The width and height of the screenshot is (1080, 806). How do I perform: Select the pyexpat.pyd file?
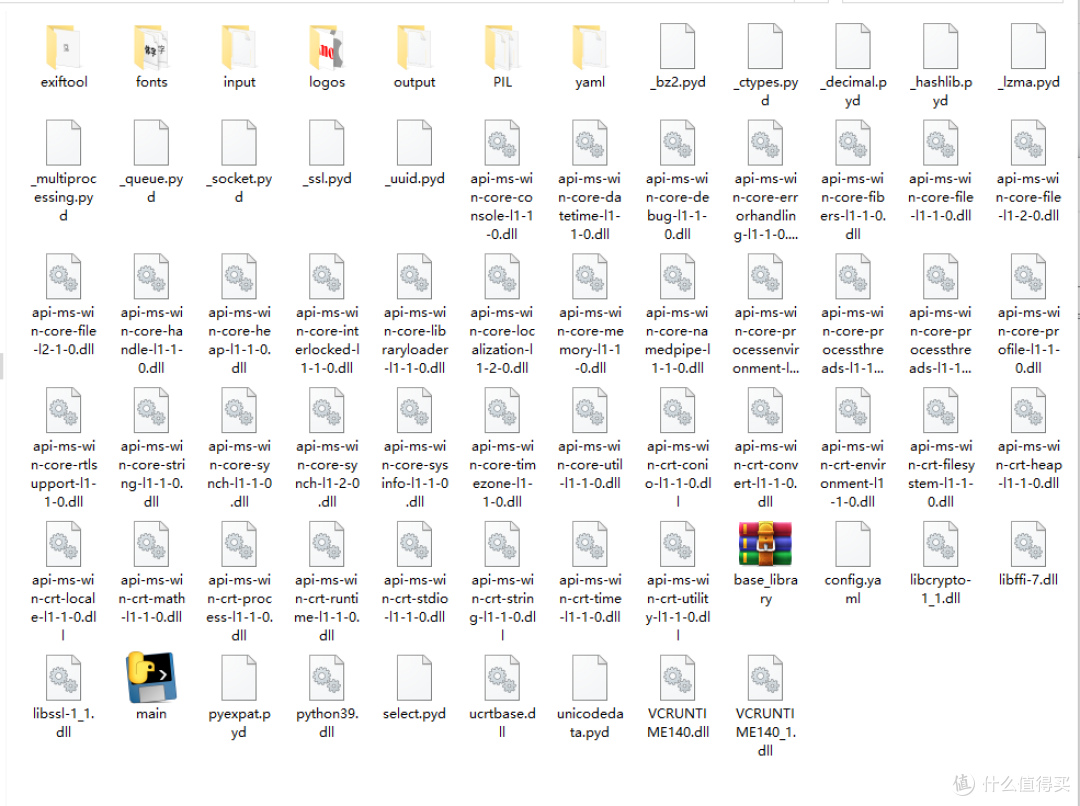coord(240,678)
